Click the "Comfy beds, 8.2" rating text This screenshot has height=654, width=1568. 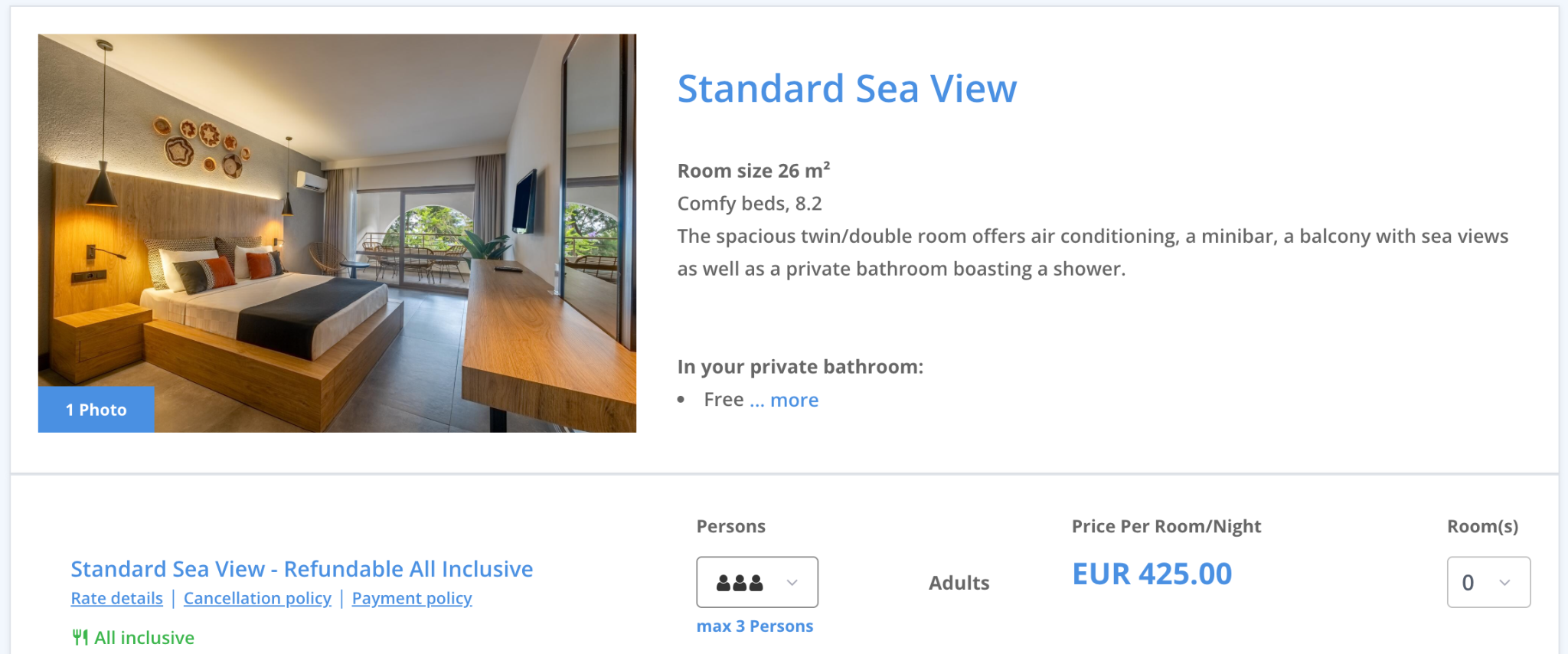[x=750, y=204]
